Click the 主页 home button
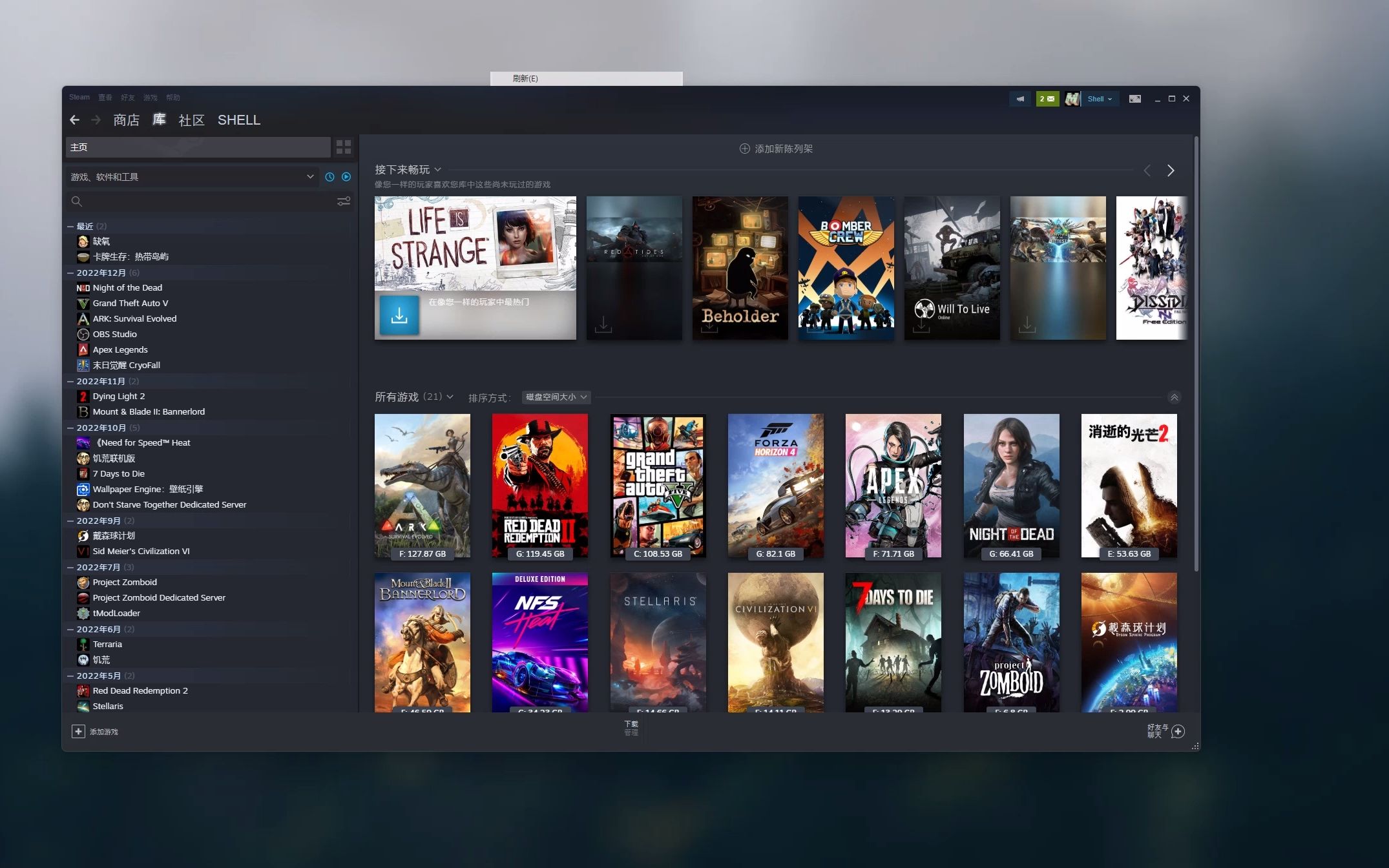The height and width of the screenshot is (868, 1389). tap(198, 147)
